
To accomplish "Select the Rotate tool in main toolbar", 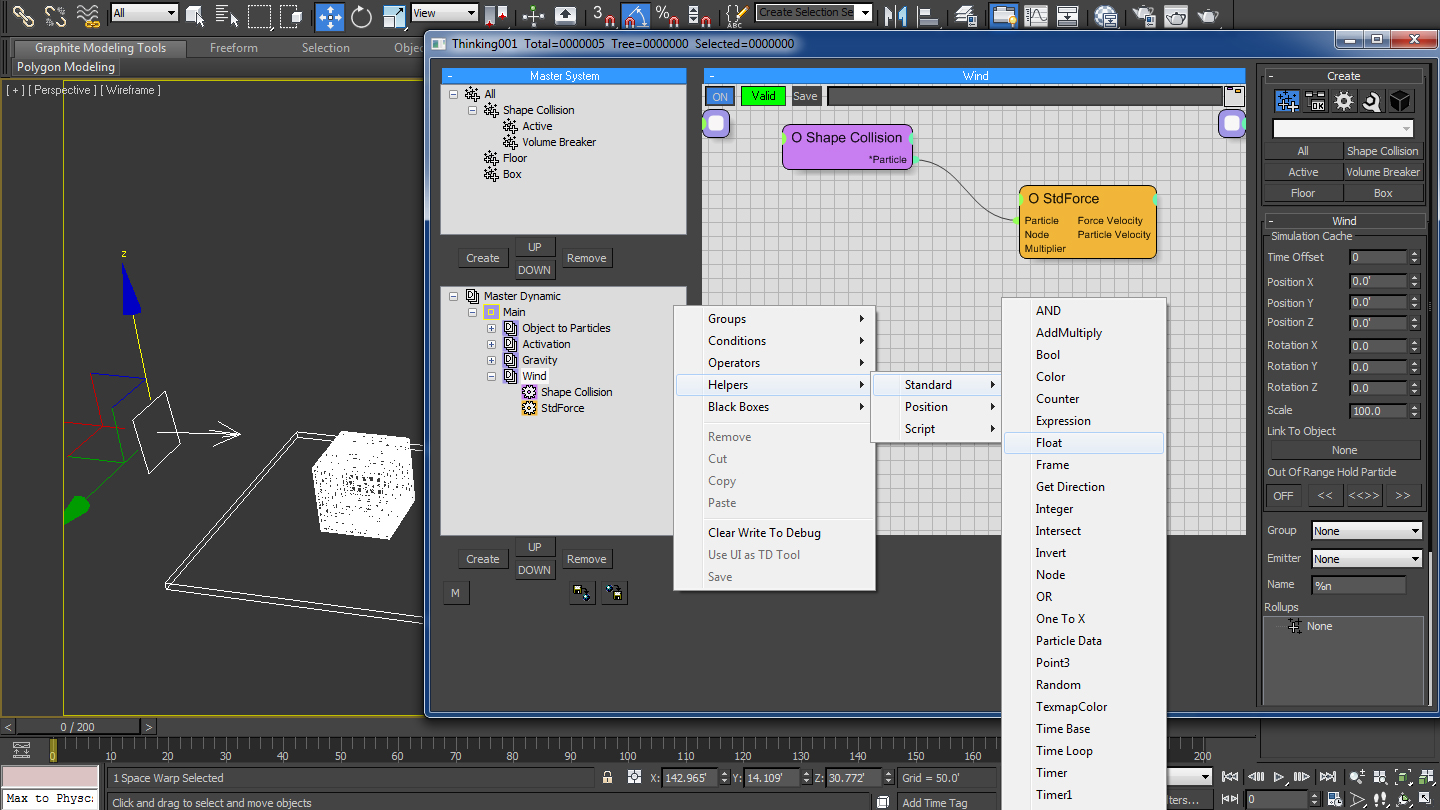I will click(361, 15).
